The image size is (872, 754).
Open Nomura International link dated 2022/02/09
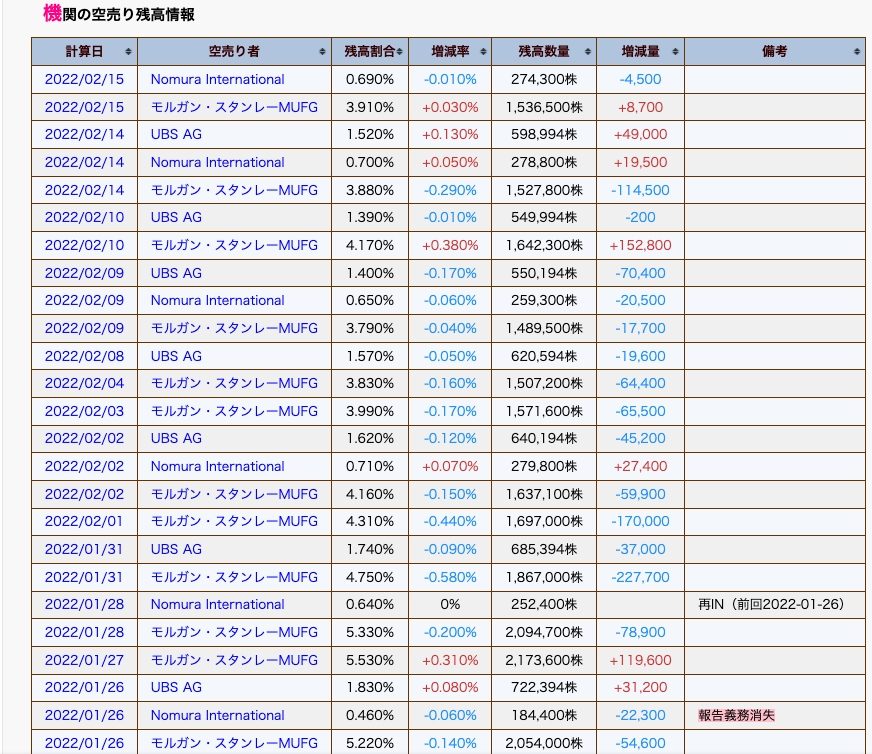217,300
